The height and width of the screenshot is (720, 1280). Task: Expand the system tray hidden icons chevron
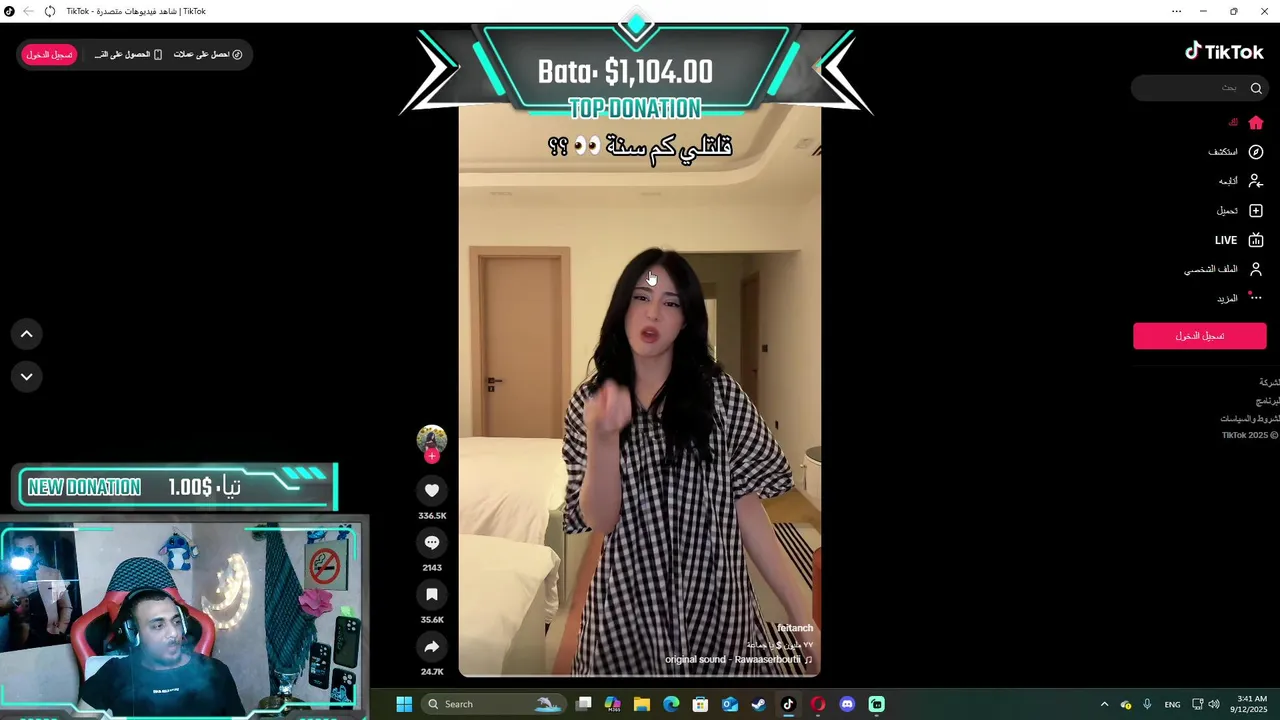click(1104, 704)
